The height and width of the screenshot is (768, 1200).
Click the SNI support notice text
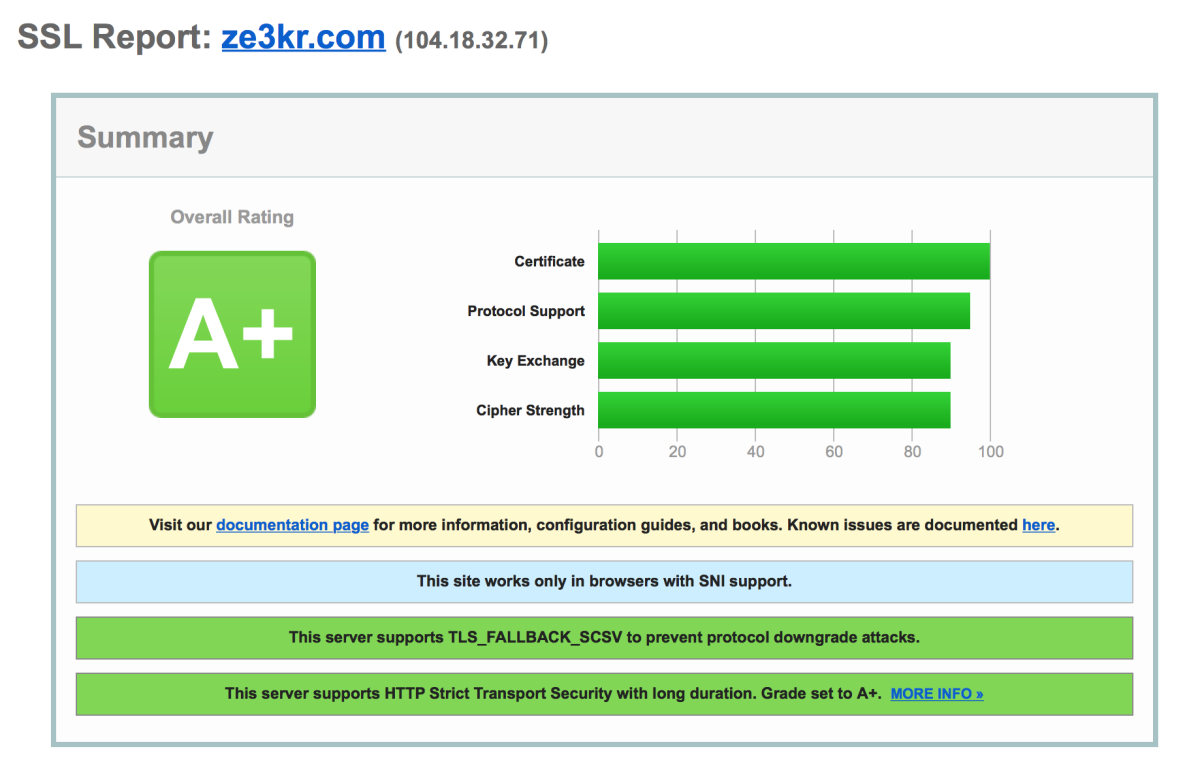coord(604,581)
